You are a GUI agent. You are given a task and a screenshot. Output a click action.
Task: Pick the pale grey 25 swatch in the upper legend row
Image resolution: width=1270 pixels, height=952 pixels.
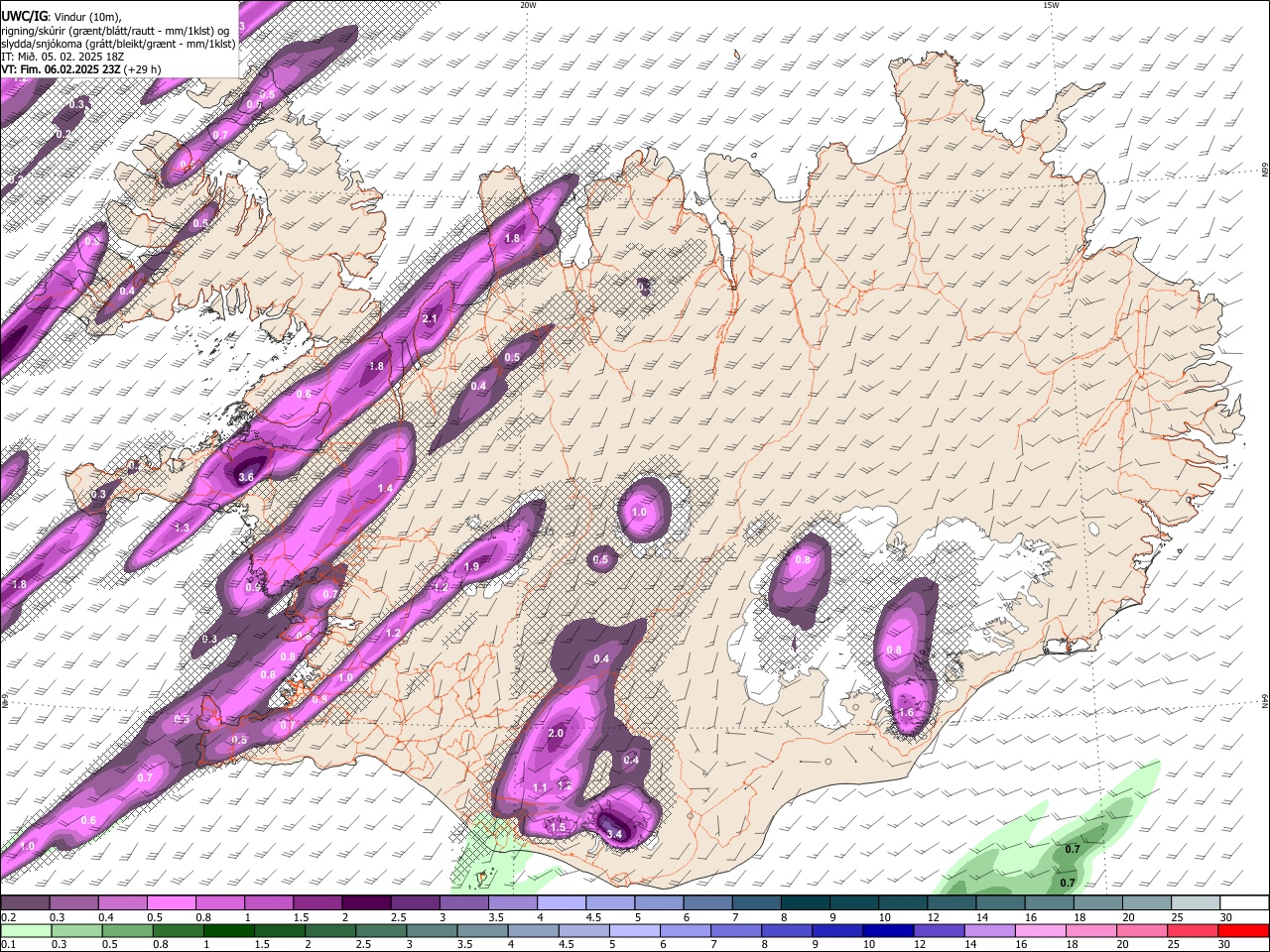[1195, 902]
